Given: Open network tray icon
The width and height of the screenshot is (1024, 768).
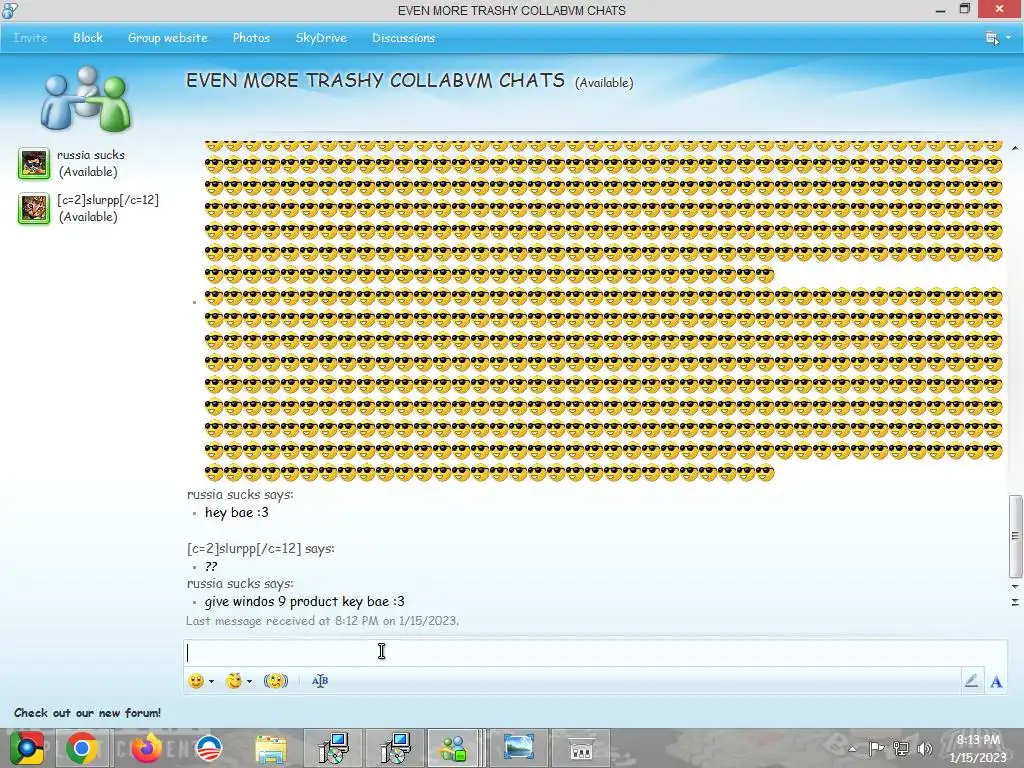Looking at the screenshot, I should point(901,748).
